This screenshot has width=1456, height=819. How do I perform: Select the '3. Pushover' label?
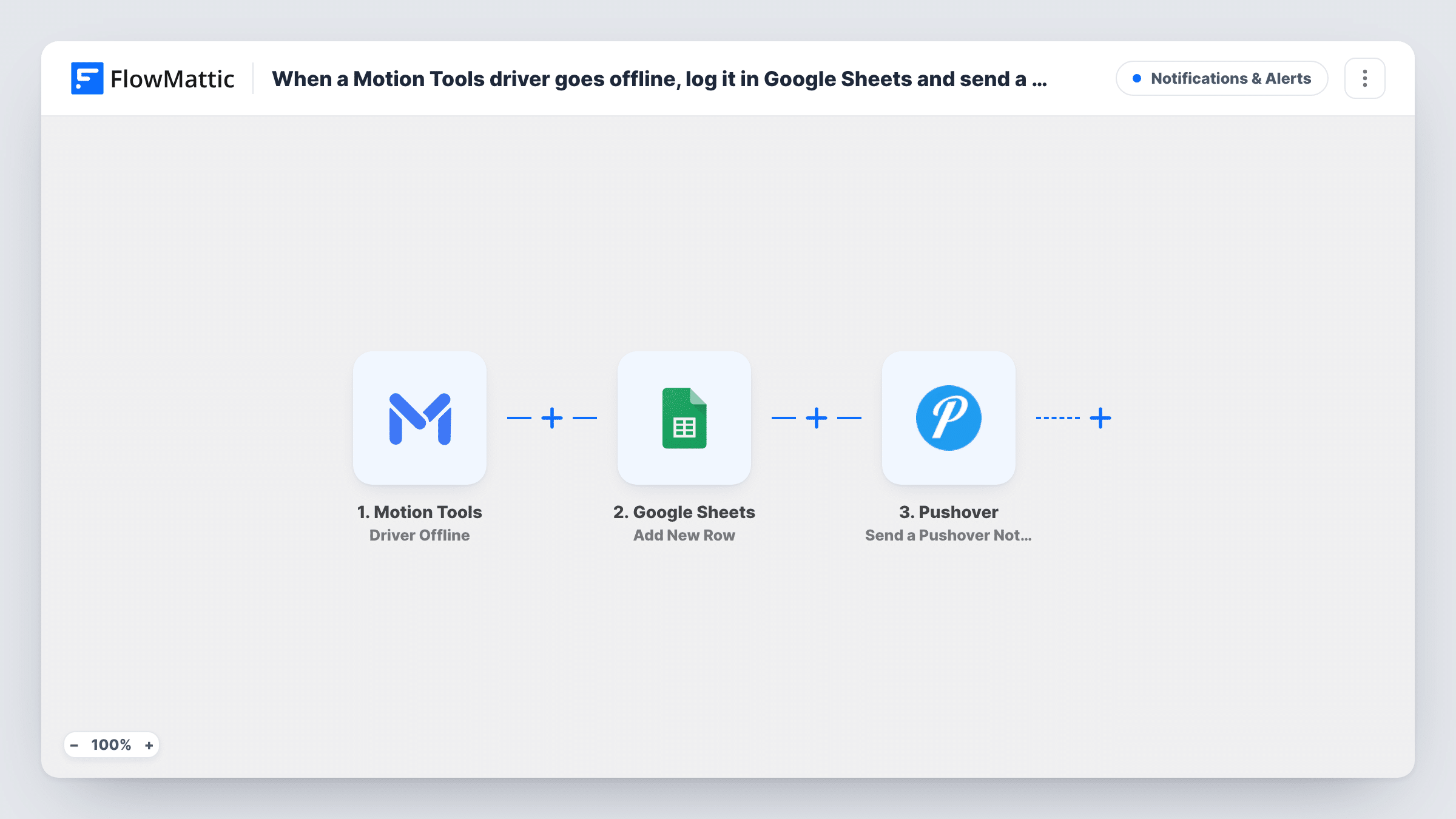tap(949, 512)
